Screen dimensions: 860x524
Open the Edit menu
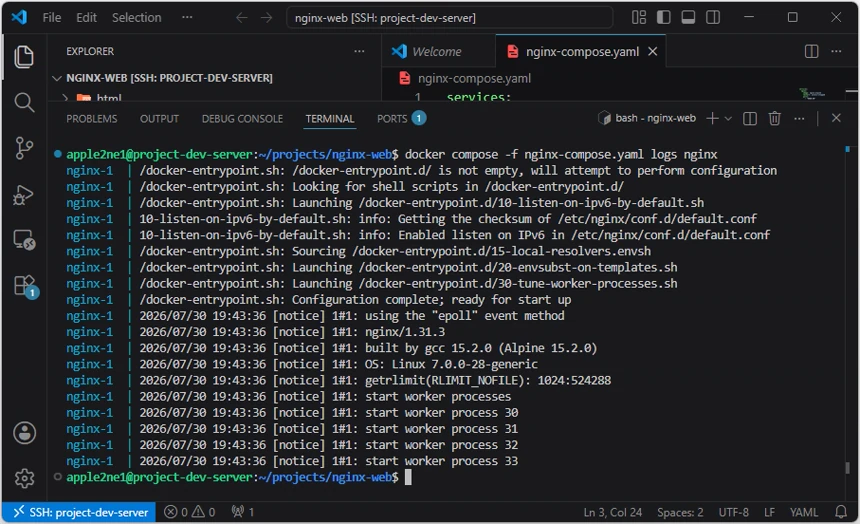[x=86, y=18]
